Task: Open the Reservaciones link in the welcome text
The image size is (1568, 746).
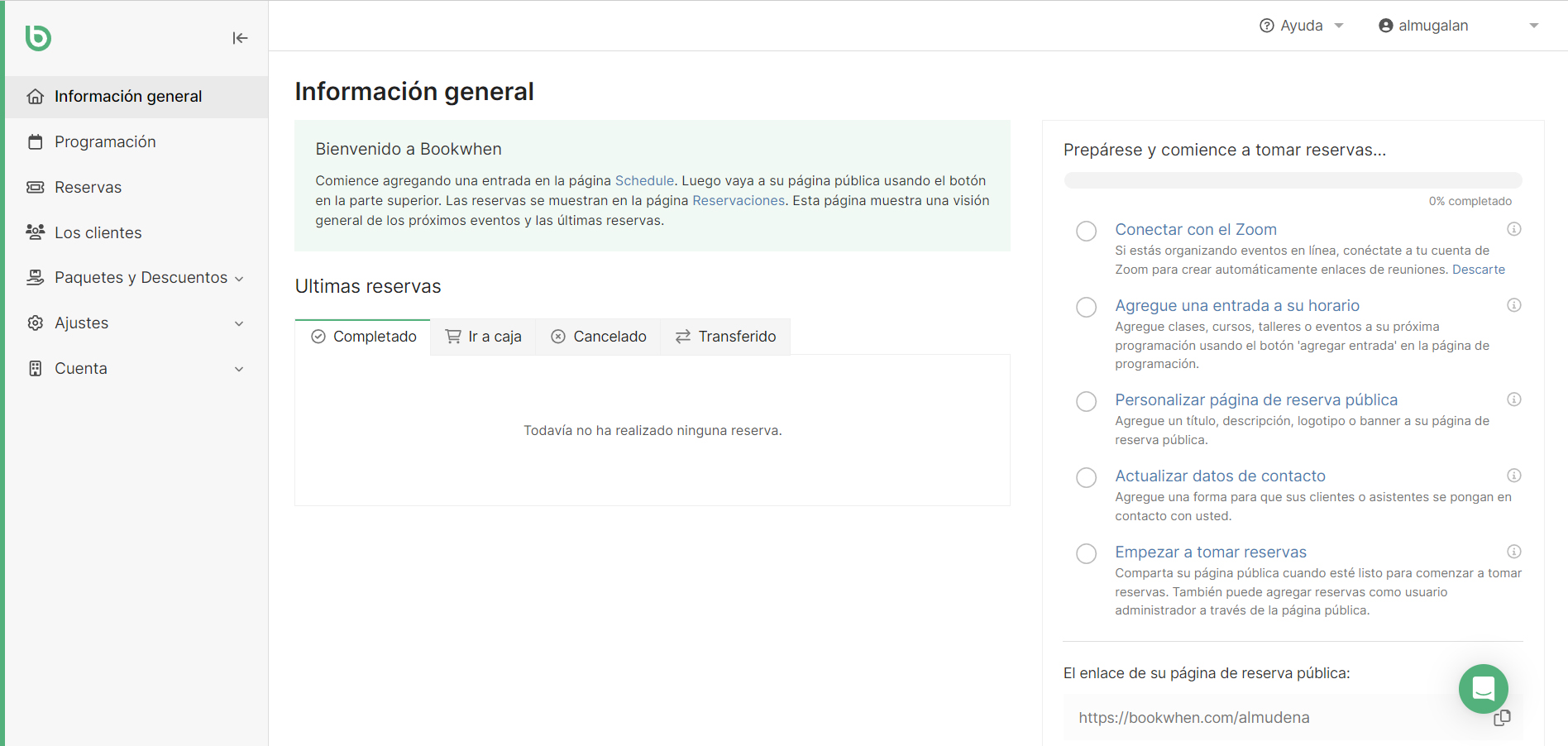Action: click(739, 200)
